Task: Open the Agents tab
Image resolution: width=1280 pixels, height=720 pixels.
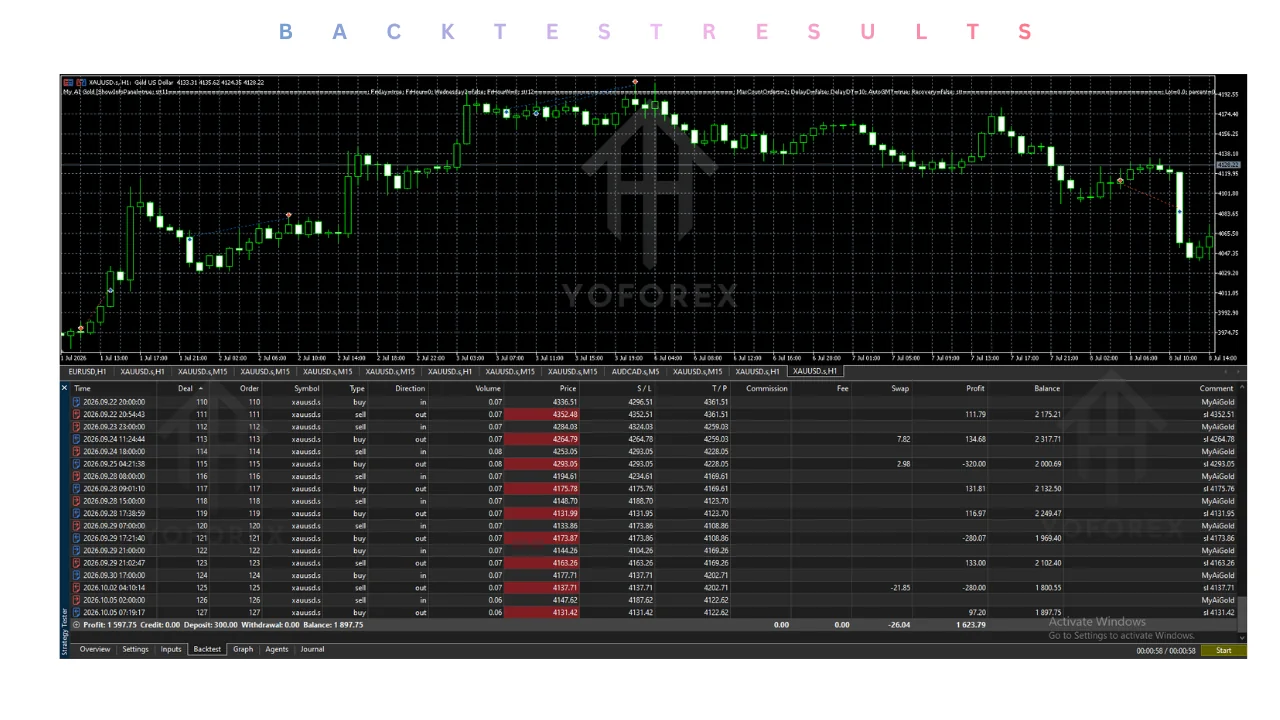Action: [x=277, y=649]
